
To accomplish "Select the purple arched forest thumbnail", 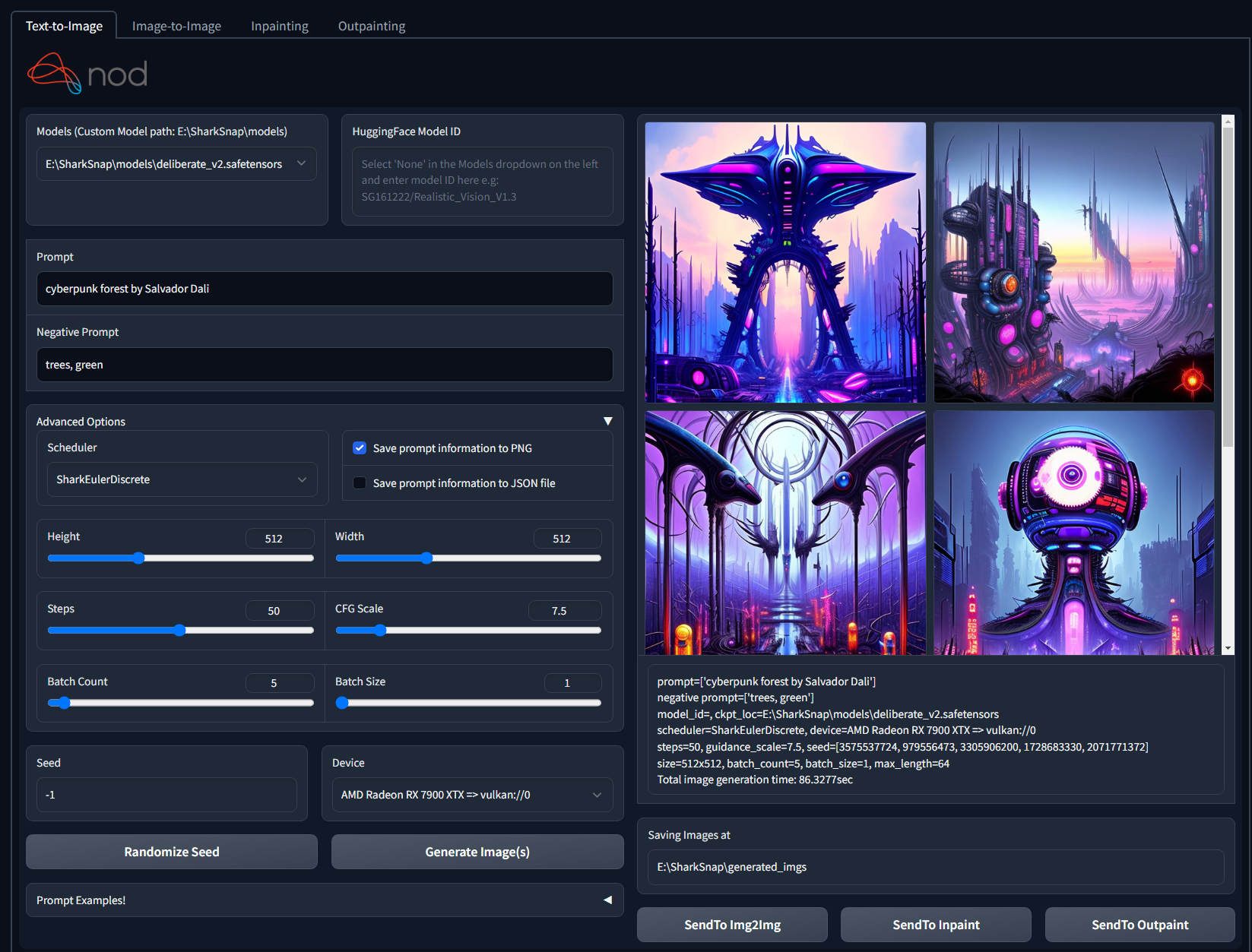I will point(785,533).
